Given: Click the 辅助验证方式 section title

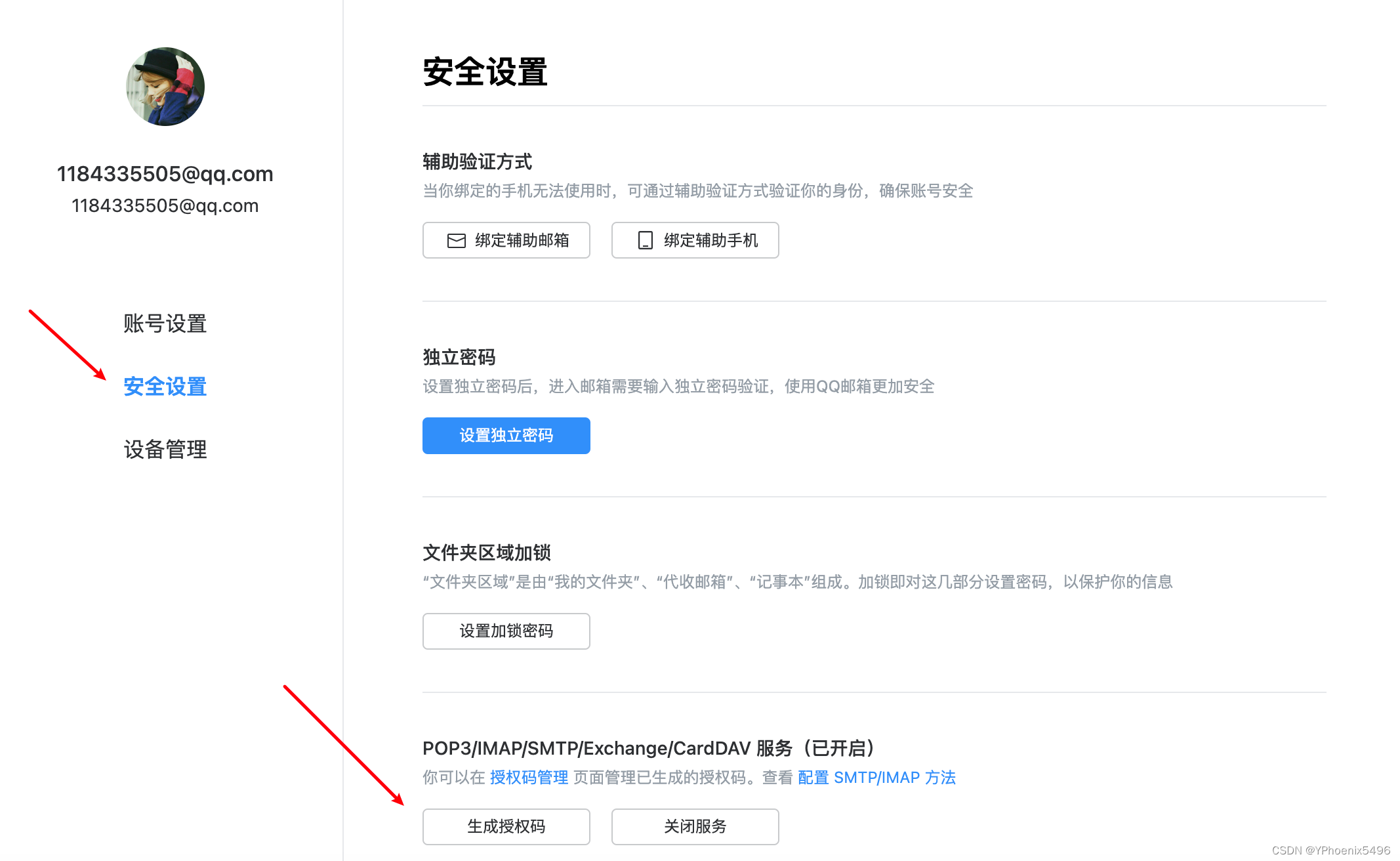Looking at the screenshot, I should point(477,161).
